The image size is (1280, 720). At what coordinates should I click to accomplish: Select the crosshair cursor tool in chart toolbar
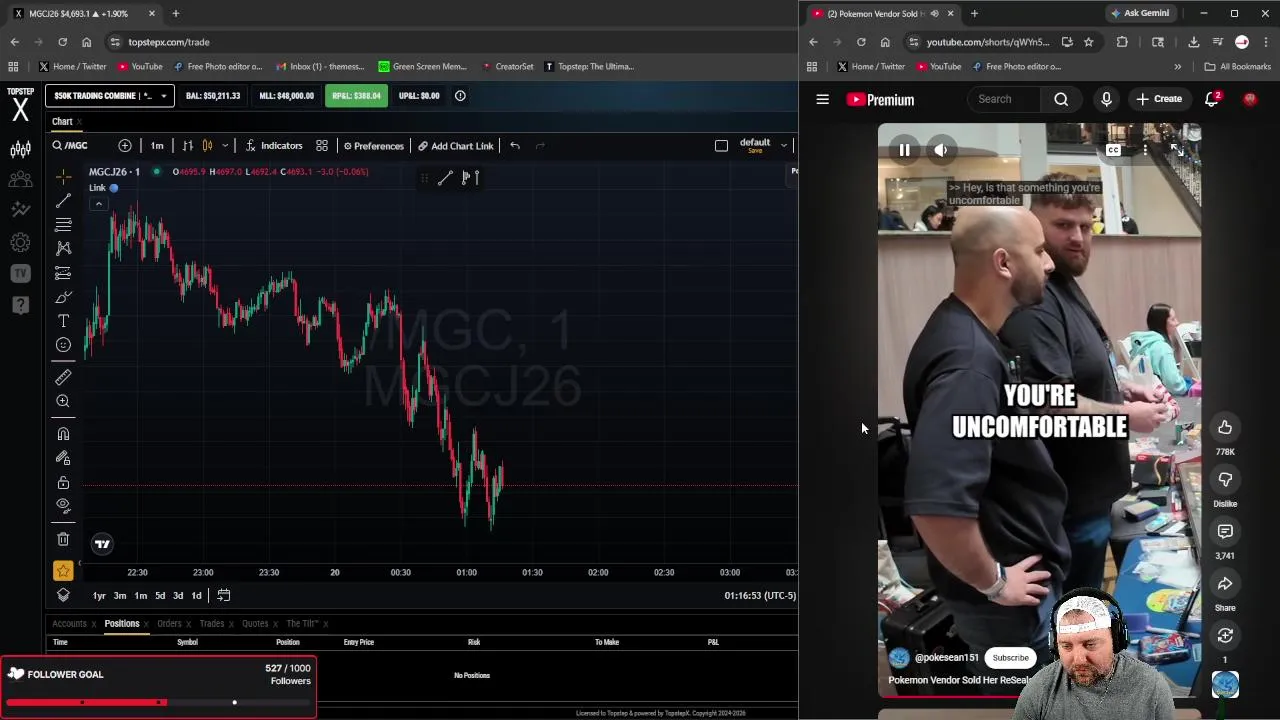[x=63, y=177]
